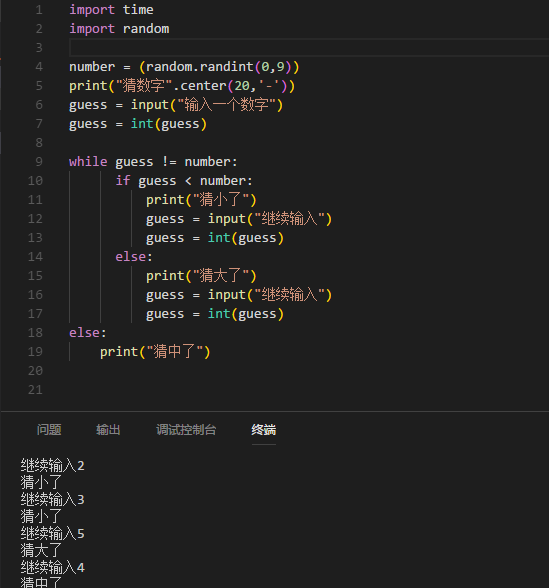The height and width of the screenshot is (588, 549).
Task: Click the 'else' keyword on line 14
Action: (130, 257)
